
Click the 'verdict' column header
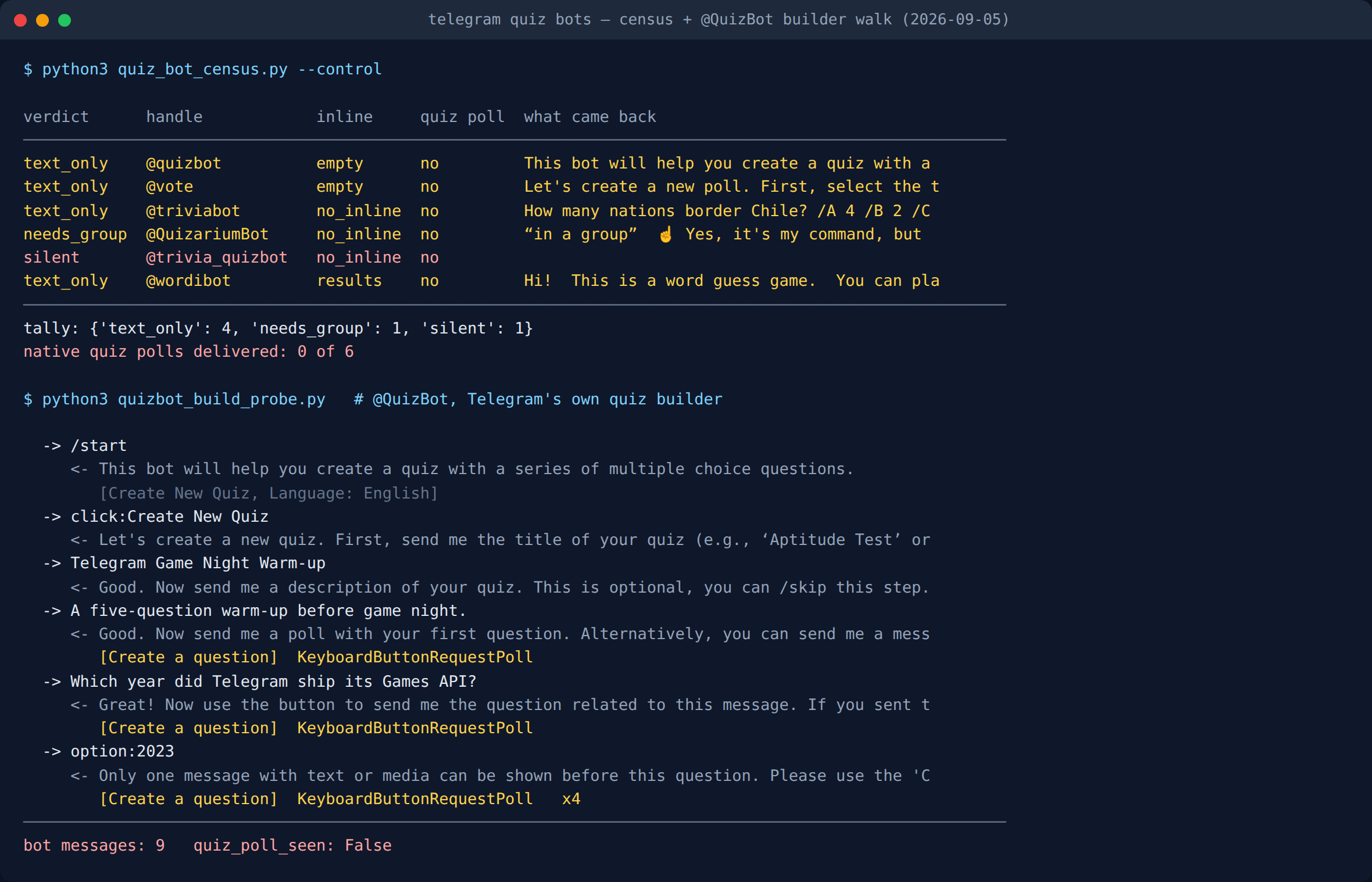[x=56, y=117]
